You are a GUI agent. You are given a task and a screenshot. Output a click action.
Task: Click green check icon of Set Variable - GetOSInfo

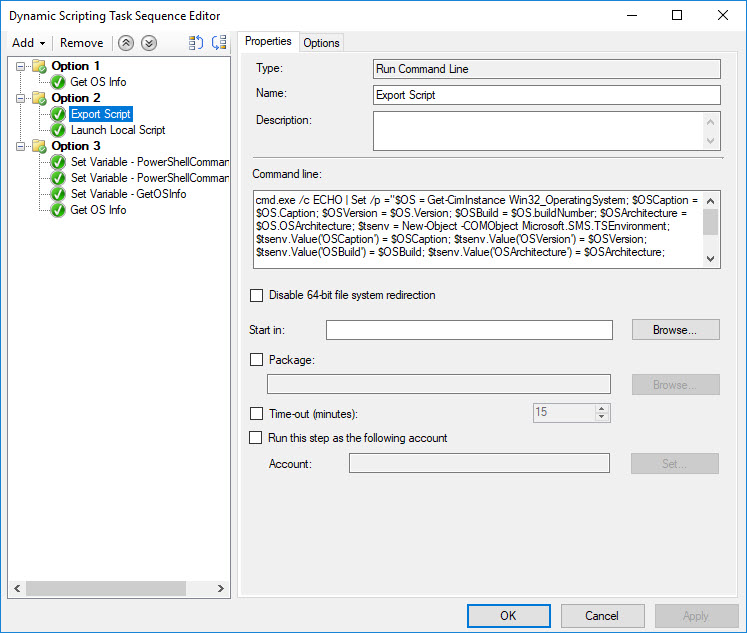point(58,194)
